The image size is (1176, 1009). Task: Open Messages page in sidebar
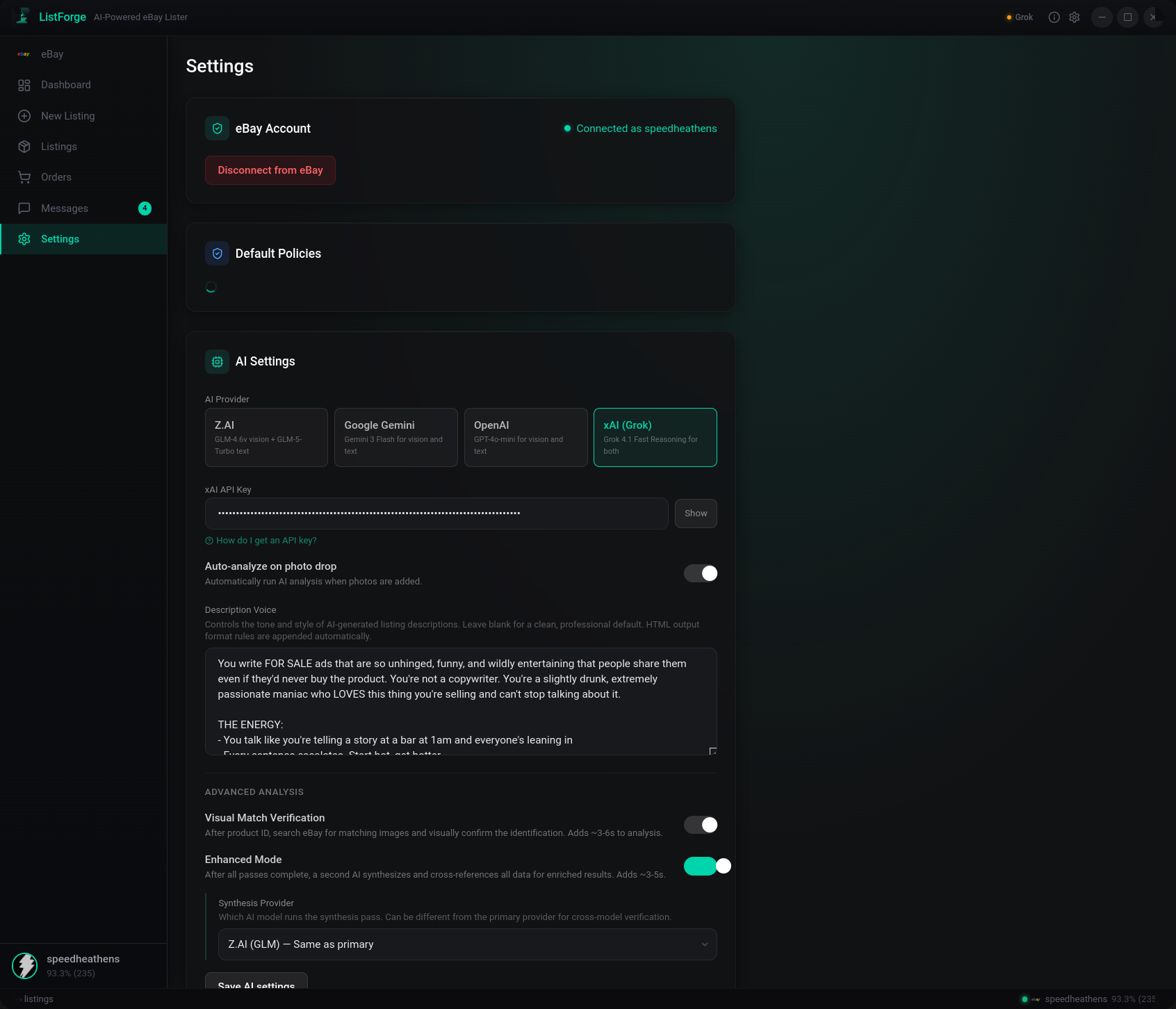tap(83, 208)
